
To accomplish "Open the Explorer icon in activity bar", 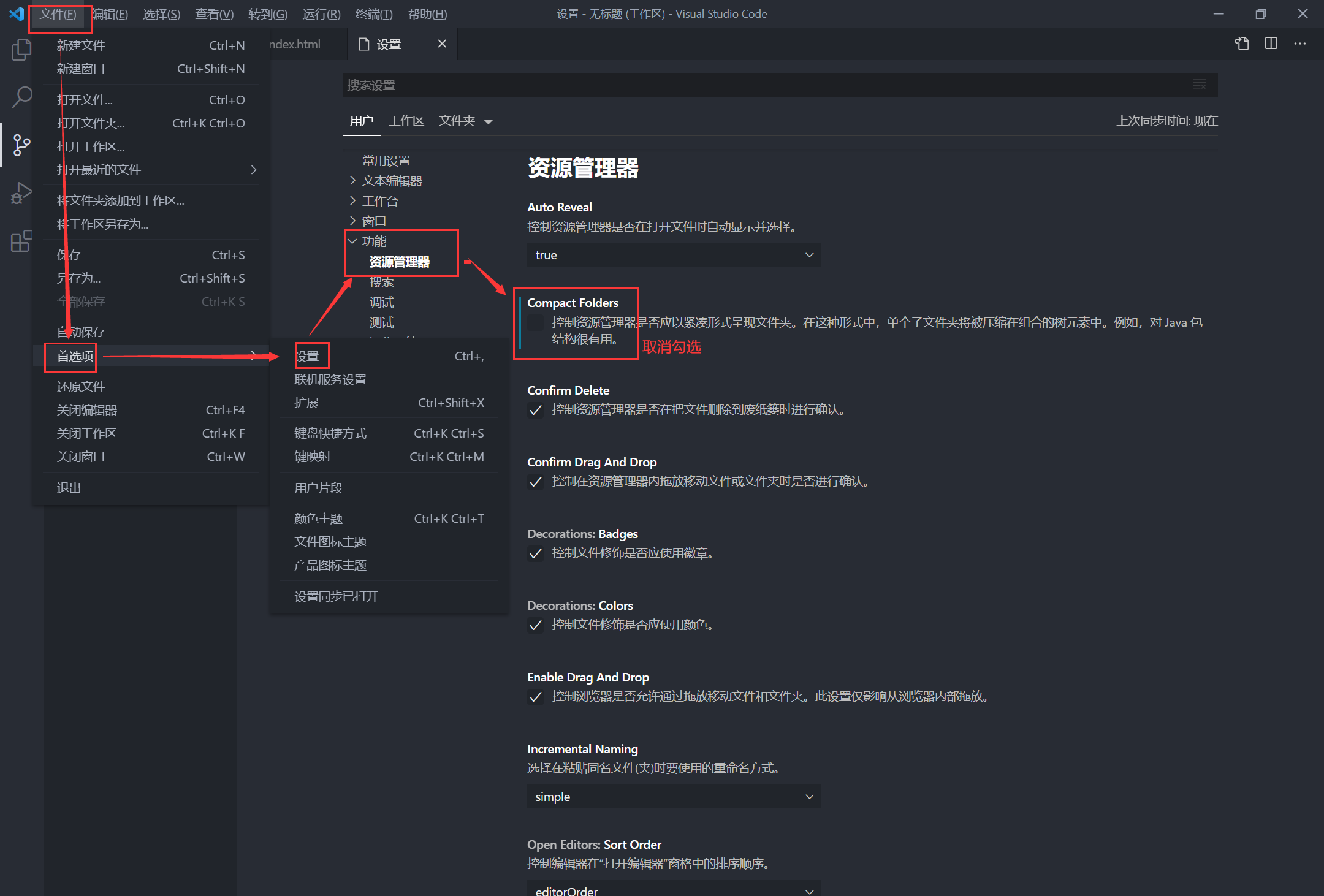I will (21, 50).
